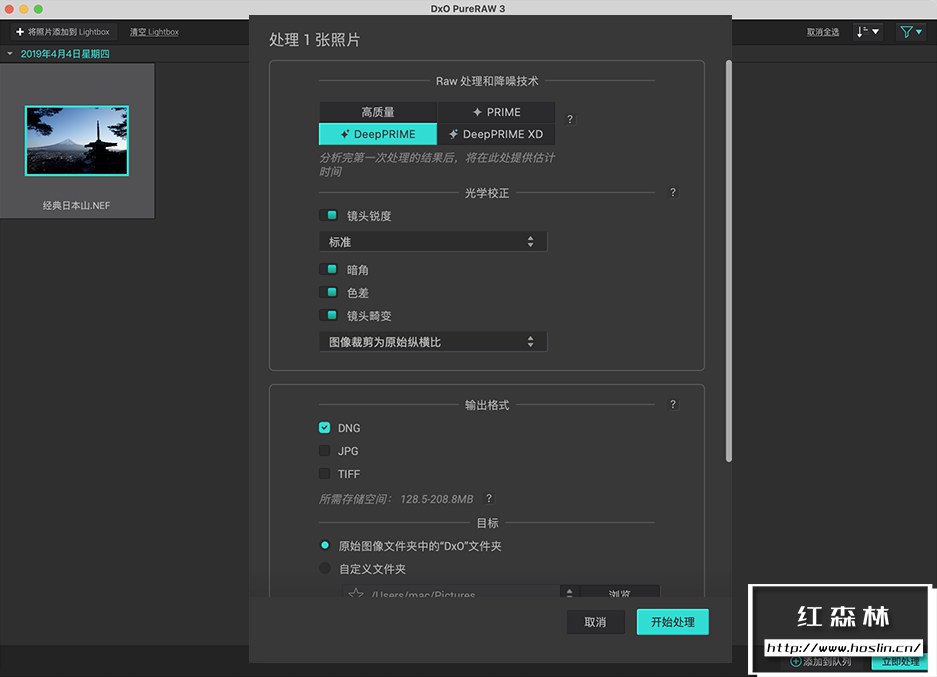Open the 图像裁剪为原始纵横比 dropdown
This screenshot has height=677, width=937.
(432, 341)
